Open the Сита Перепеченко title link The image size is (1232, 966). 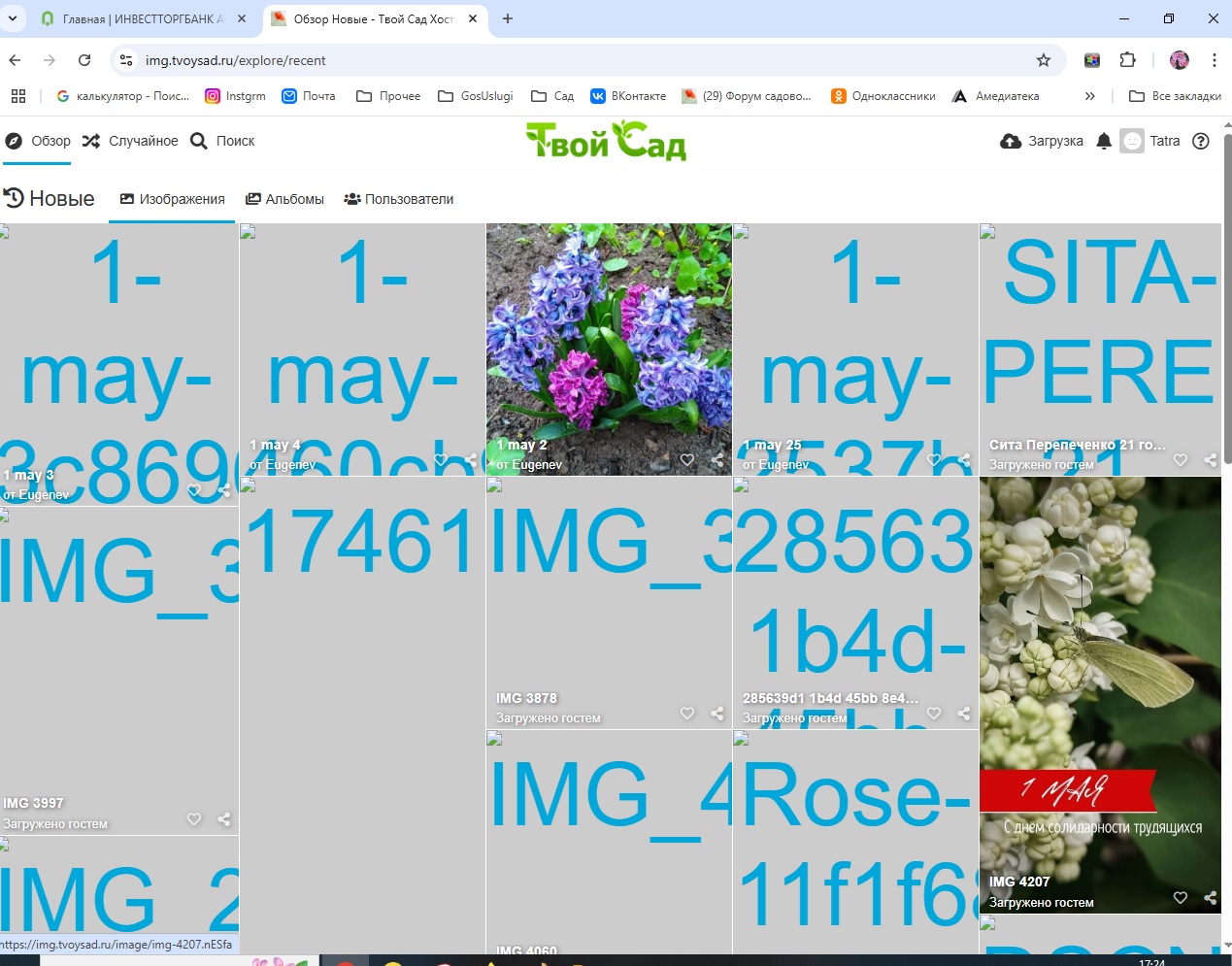pyautogui.click(x=1077, y=445)
